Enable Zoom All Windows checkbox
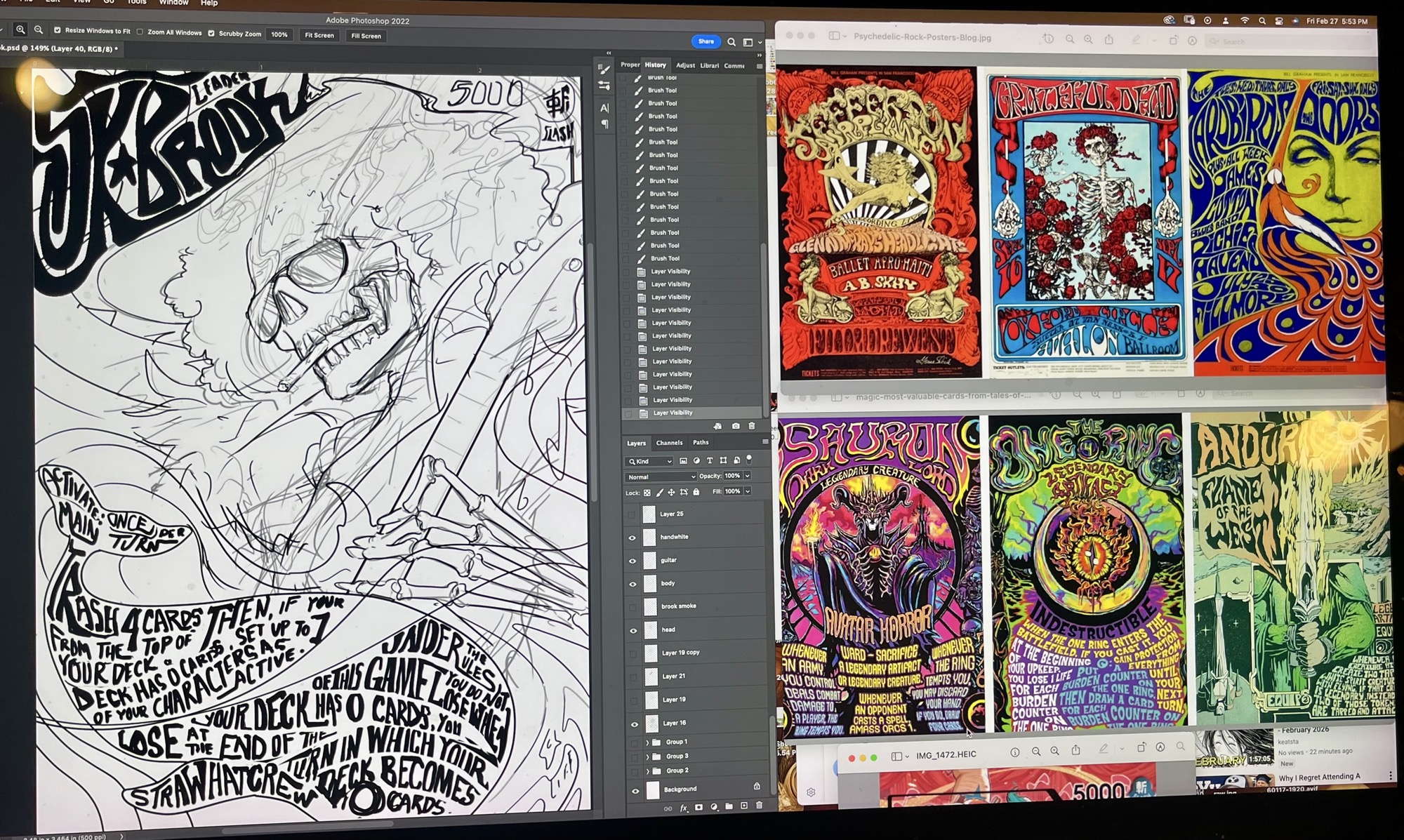Viewport: 1404px width, 840px height. (x=140, y=32)
